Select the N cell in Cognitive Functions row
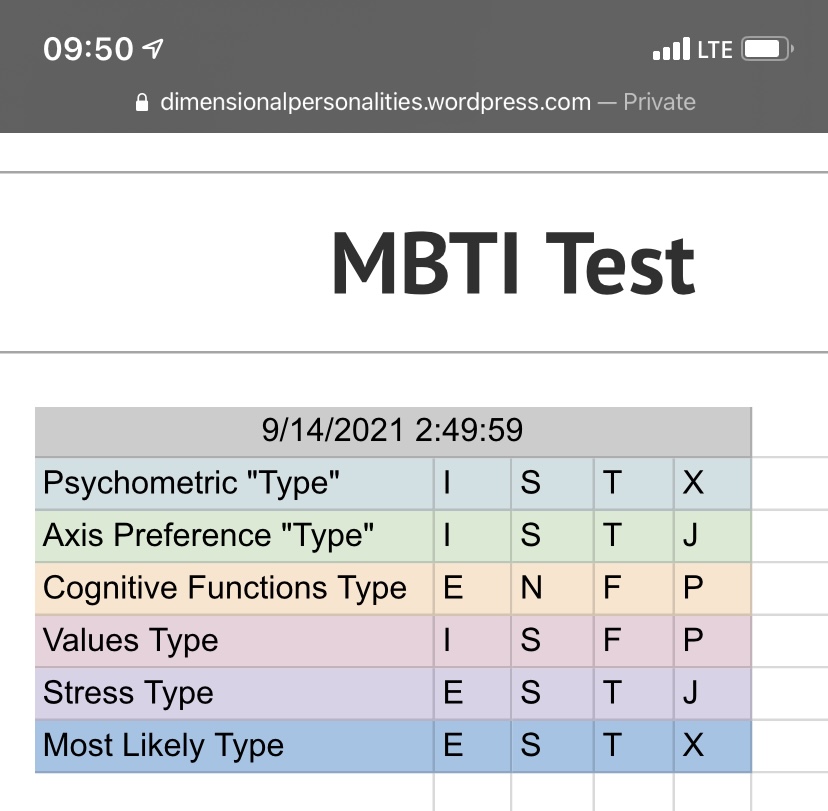 [552, 588]
